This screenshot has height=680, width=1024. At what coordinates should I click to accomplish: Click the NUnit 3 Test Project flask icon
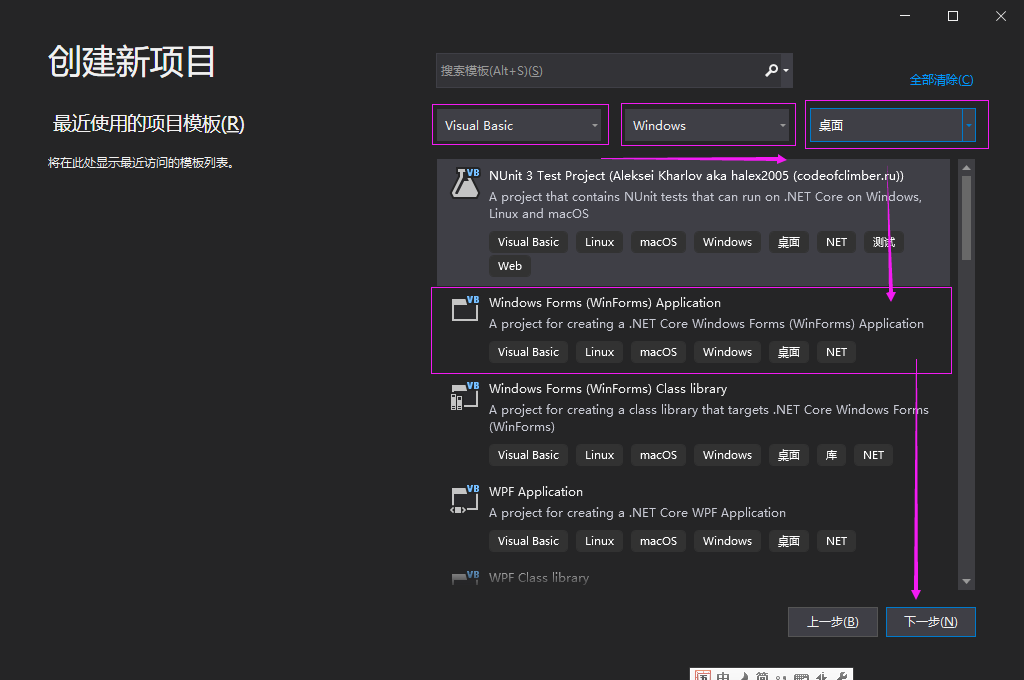pos(464,183)
